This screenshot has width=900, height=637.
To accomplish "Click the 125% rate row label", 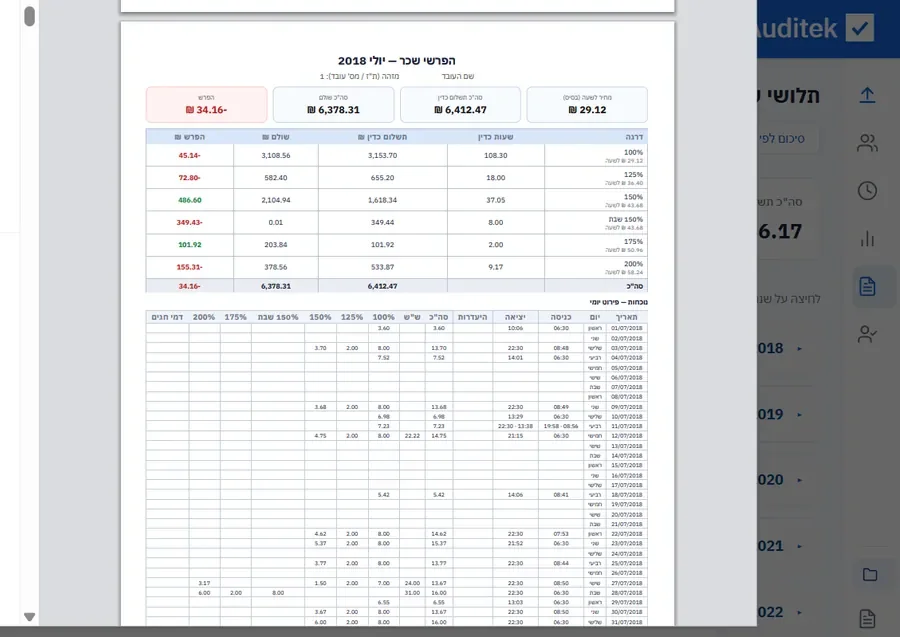I will 633,174.
